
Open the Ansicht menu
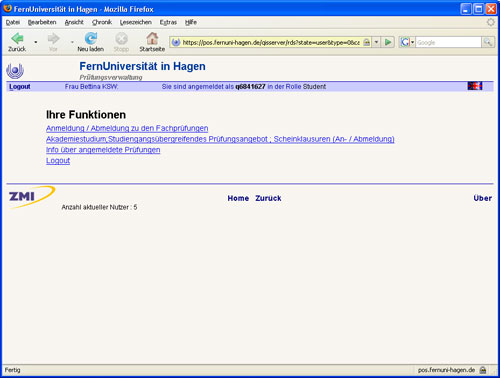74,22
